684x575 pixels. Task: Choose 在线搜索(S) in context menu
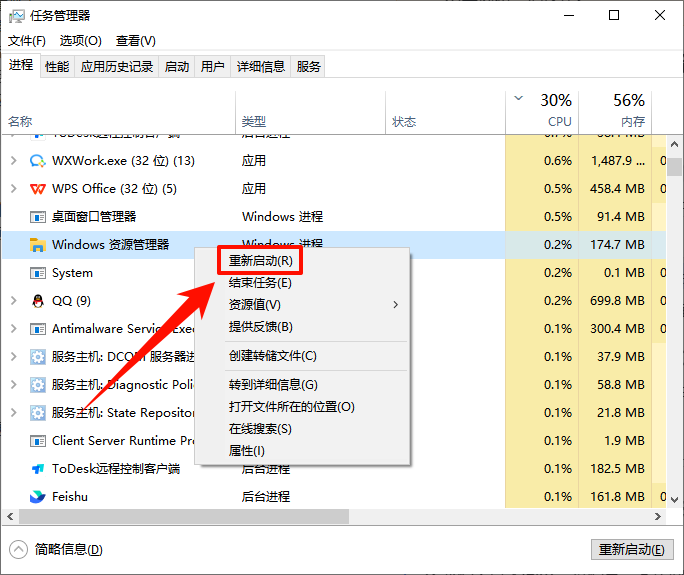coord(260,429)
